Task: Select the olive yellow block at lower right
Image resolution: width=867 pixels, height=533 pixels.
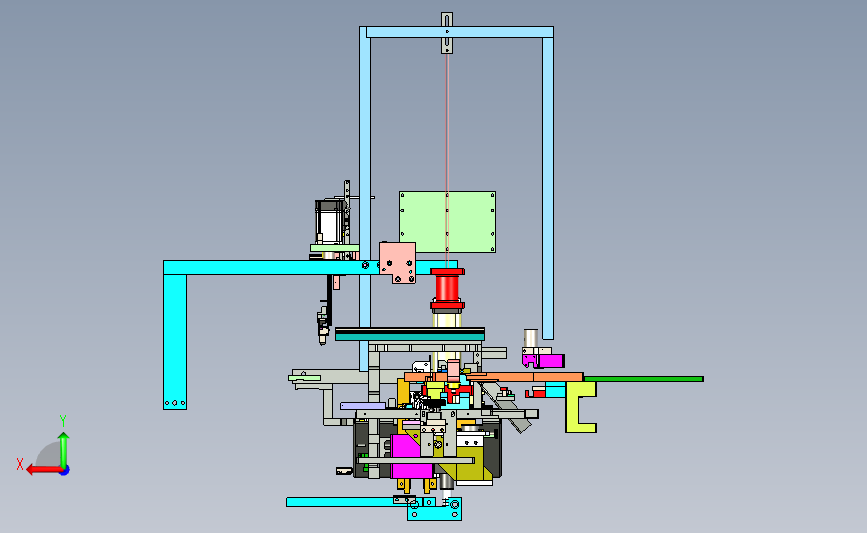Action: point(470,464)
